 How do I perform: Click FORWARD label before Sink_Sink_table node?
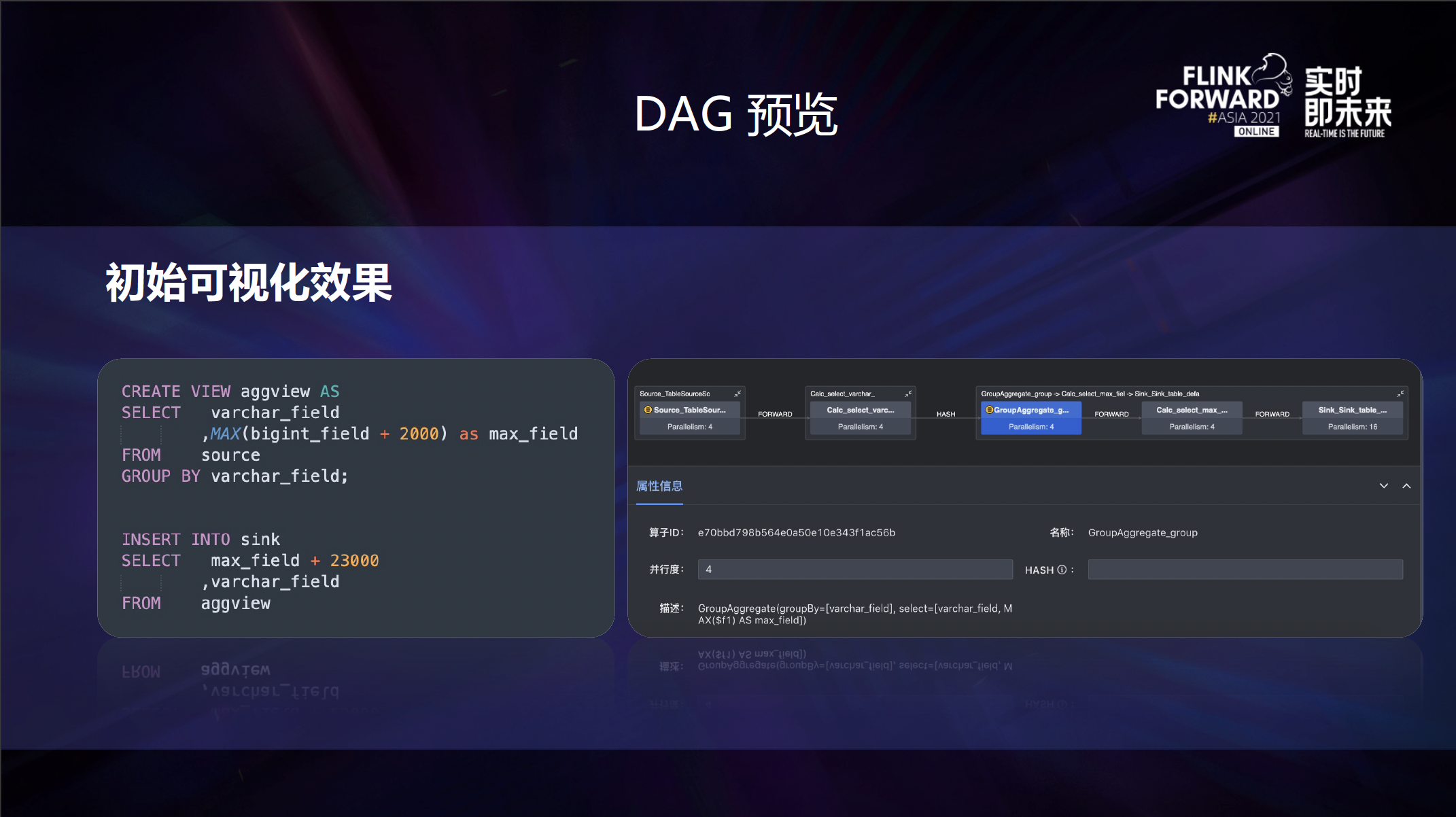coord(1272,414)
